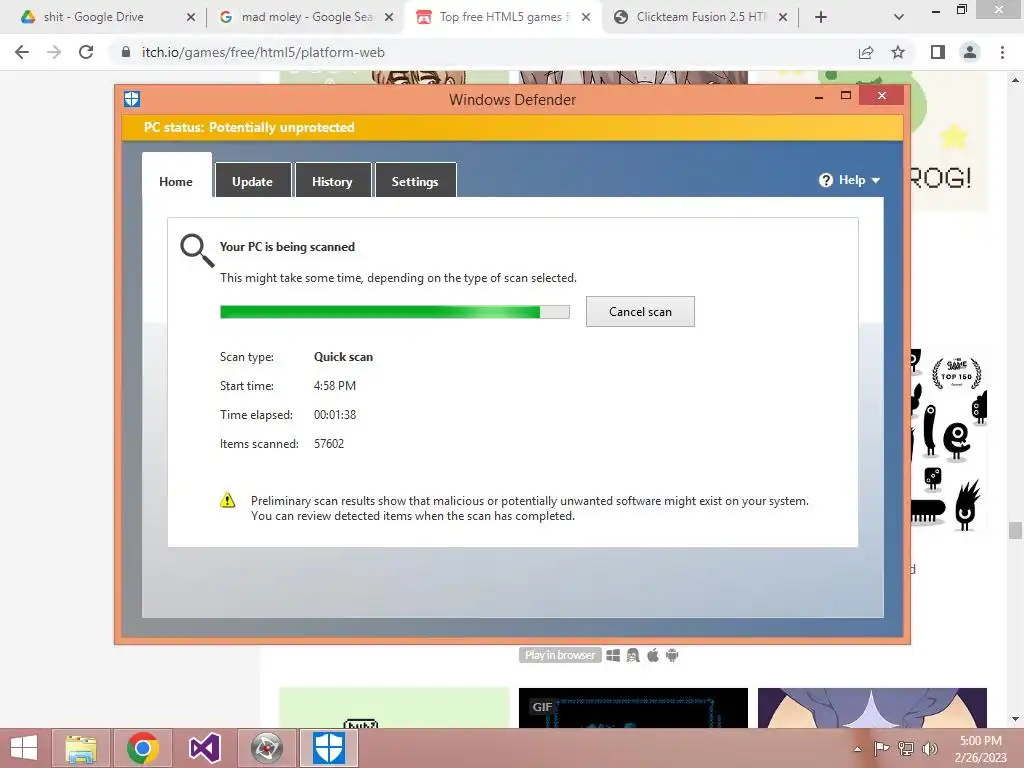The image size is (1024, 768).
Task: Open Chrome three-dot menu
Action: point(1002,52)
